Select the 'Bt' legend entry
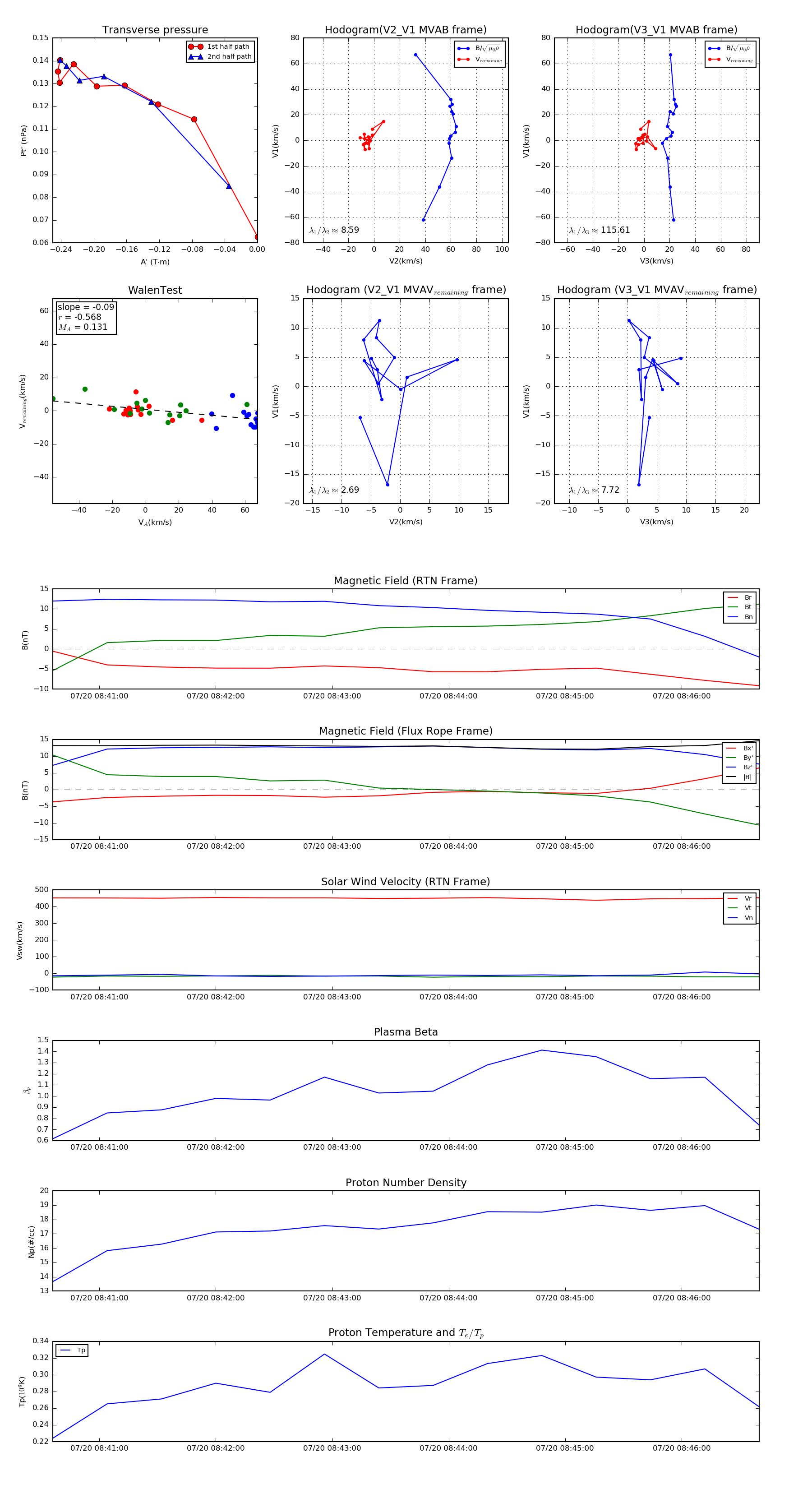The image size is (812, 1489). tap(740, 607)
